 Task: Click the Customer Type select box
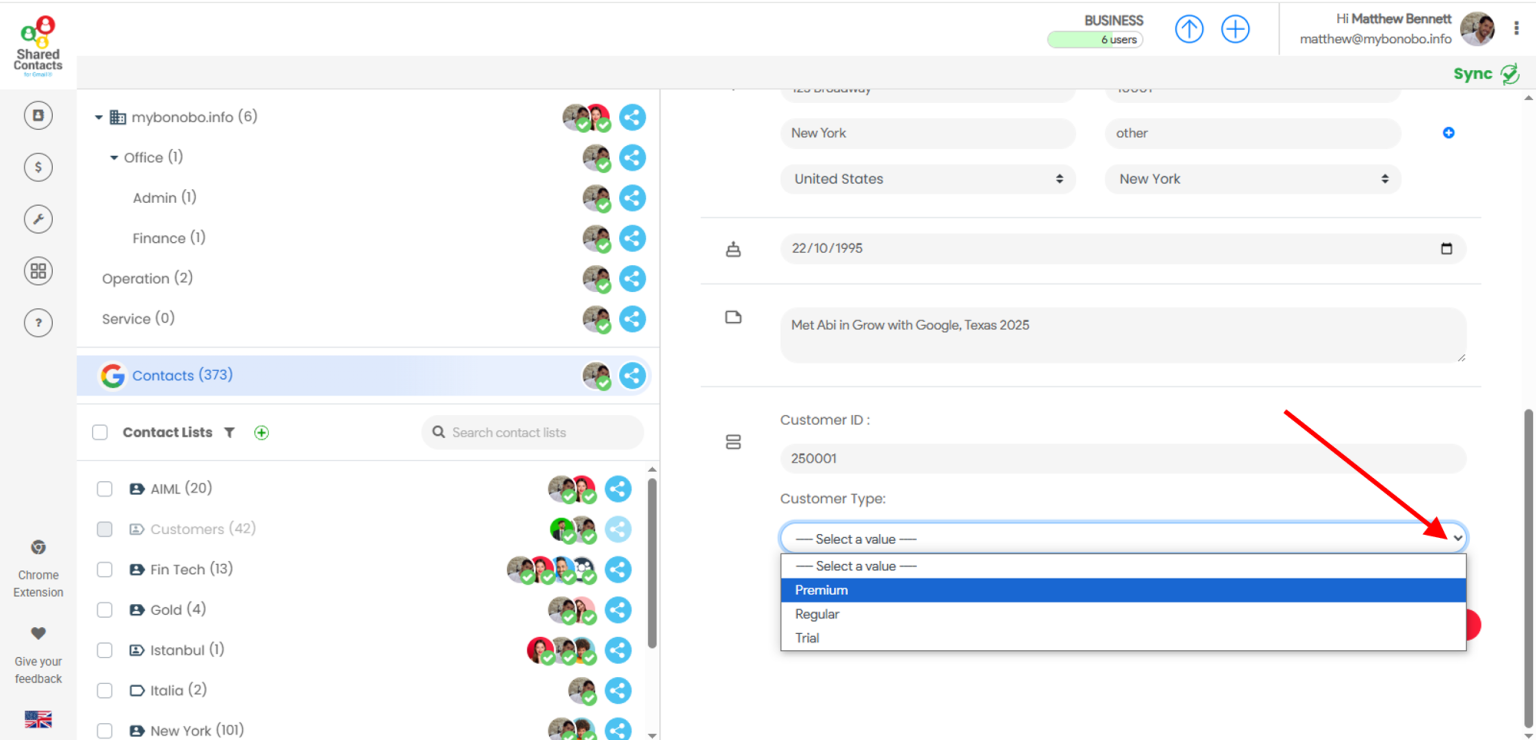(x=1123, y=539)
